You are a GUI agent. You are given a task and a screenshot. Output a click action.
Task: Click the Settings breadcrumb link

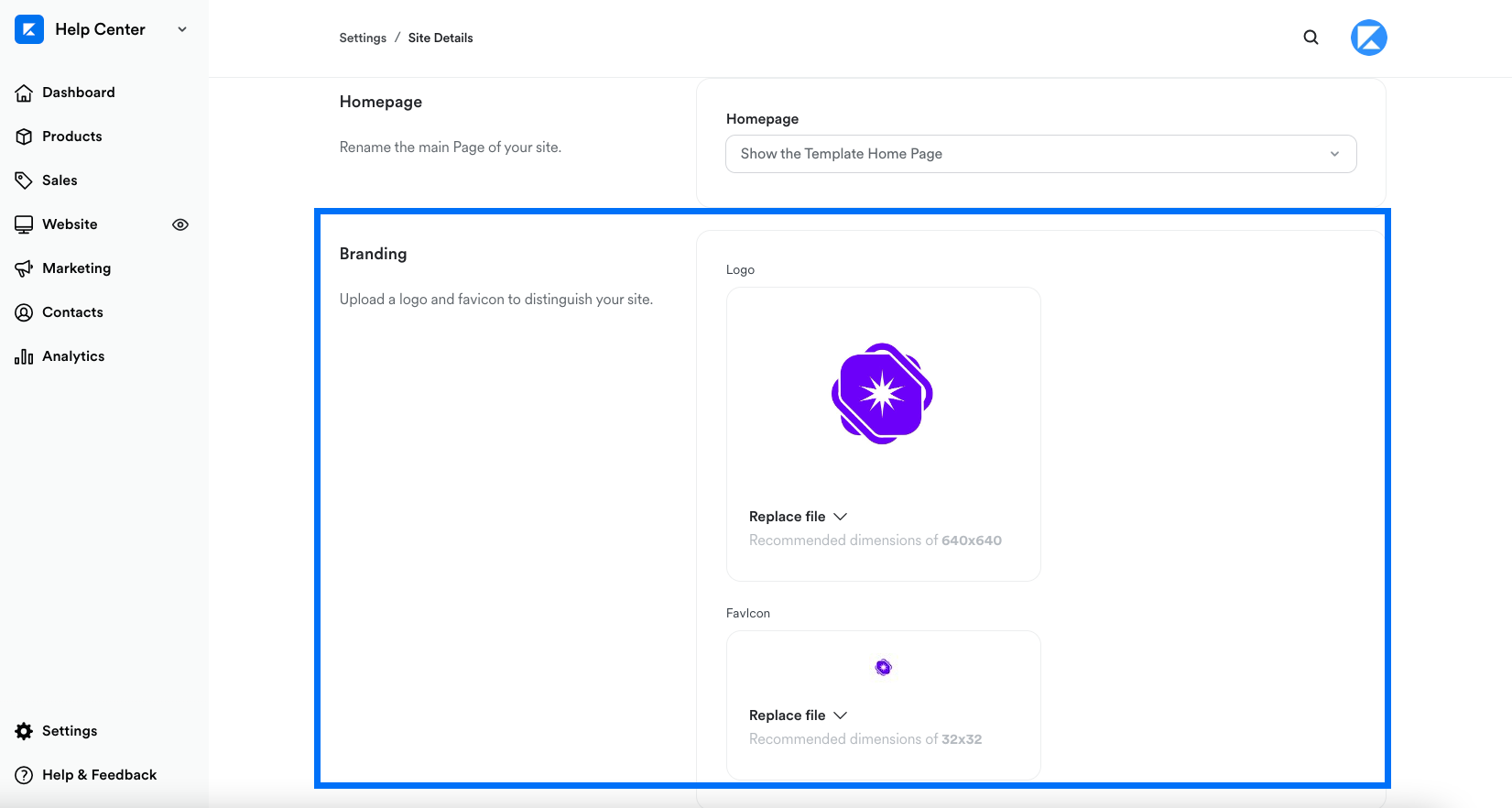click(x=363, y=38)
